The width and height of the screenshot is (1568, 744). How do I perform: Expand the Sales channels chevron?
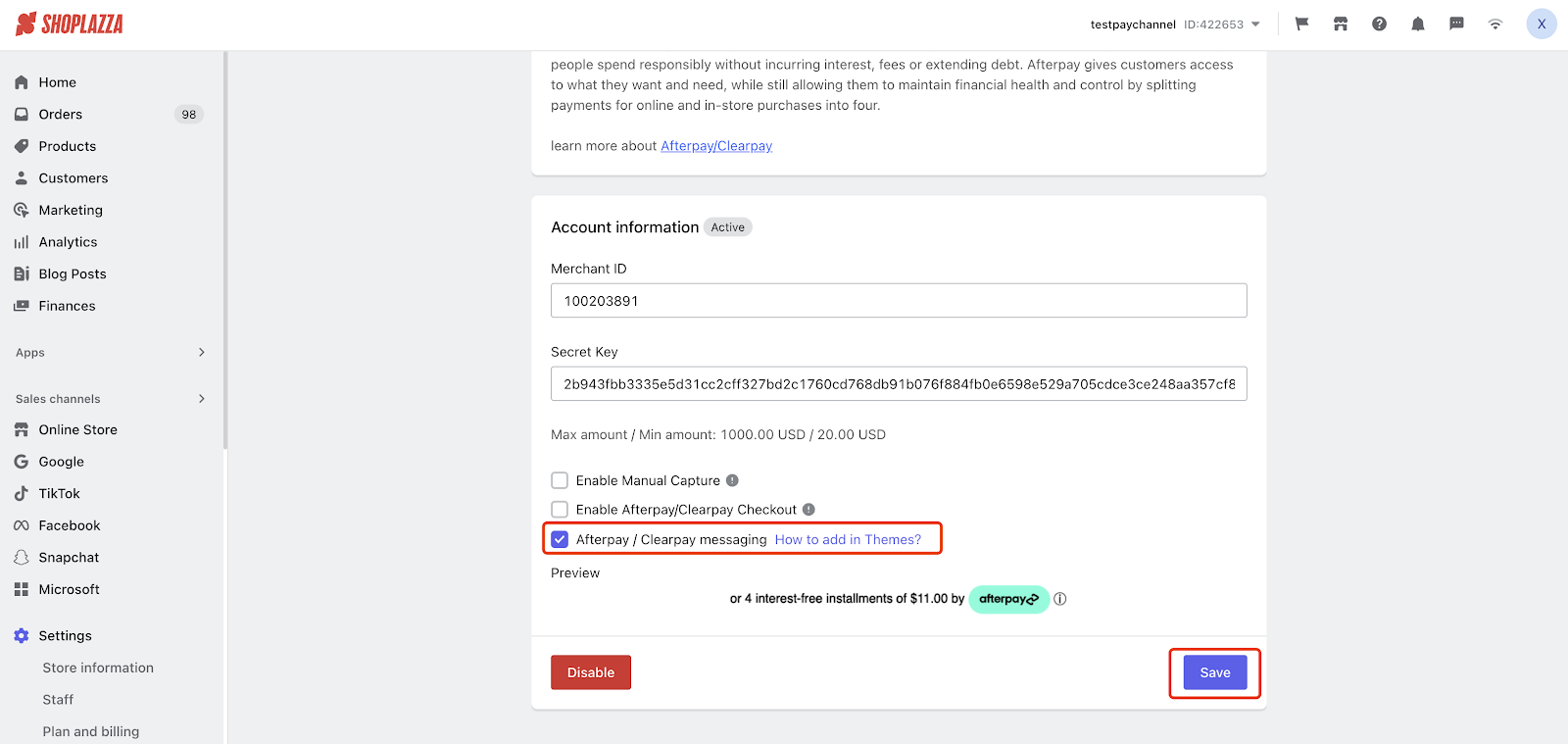(202, 398)
